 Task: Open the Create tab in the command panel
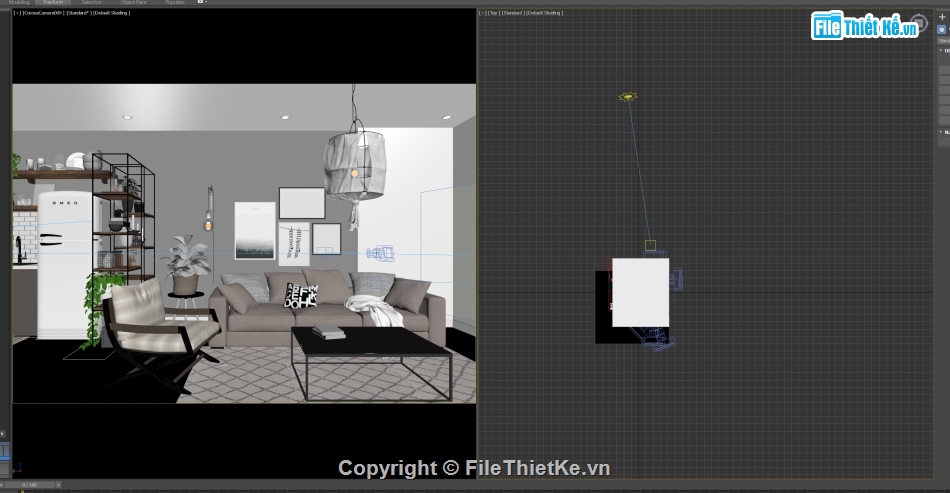942,17
